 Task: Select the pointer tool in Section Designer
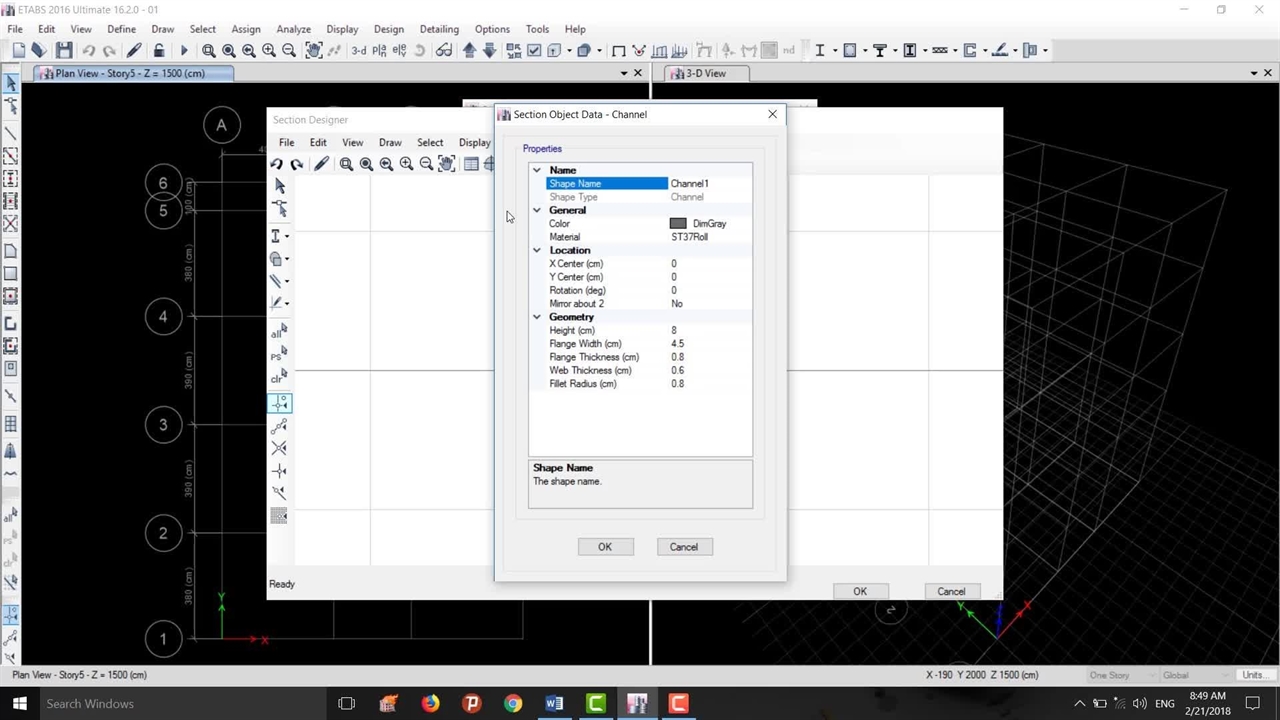click(x=279, y=186)
